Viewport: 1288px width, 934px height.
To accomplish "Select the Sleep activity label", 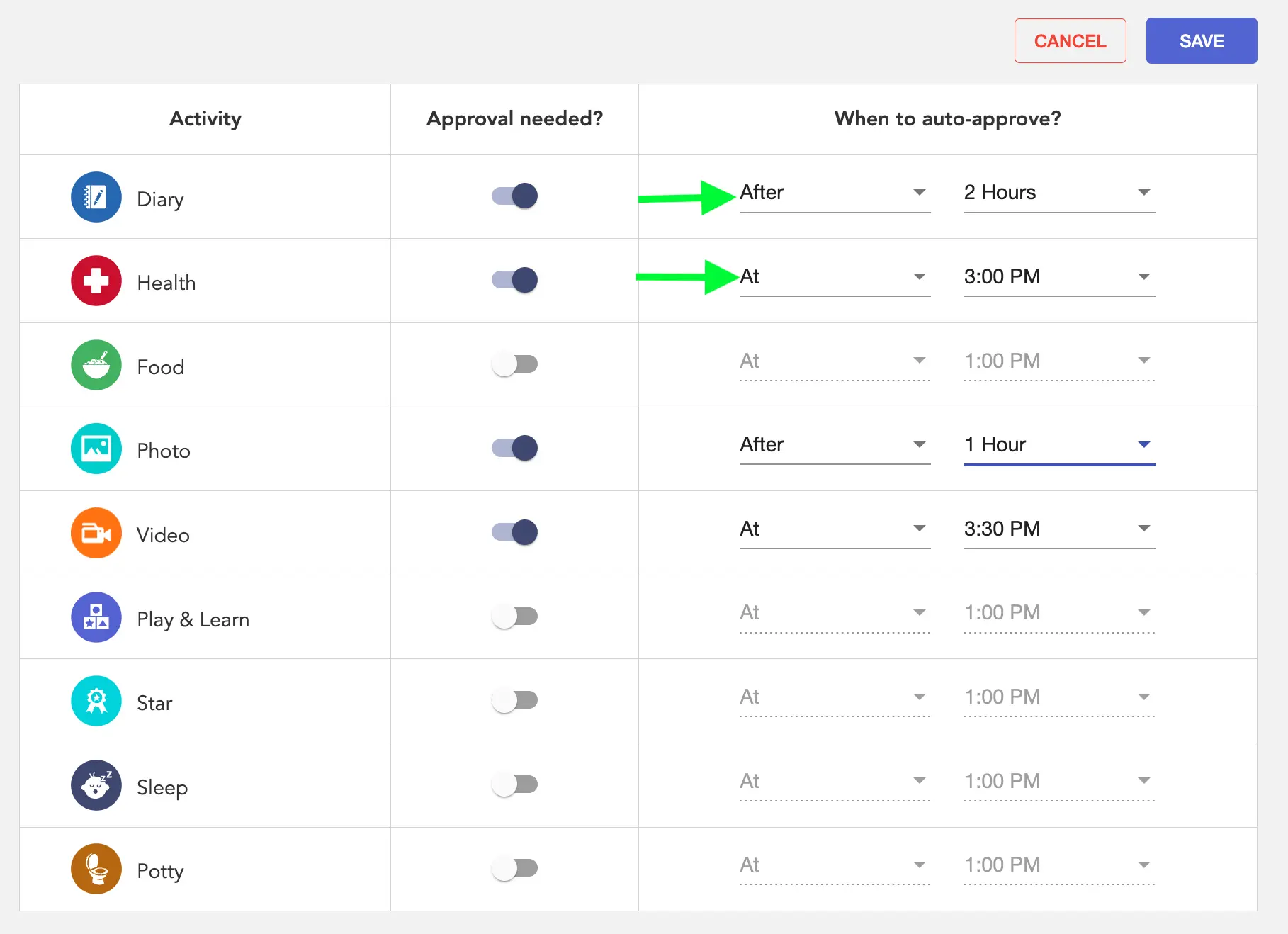I will (162, 787).
